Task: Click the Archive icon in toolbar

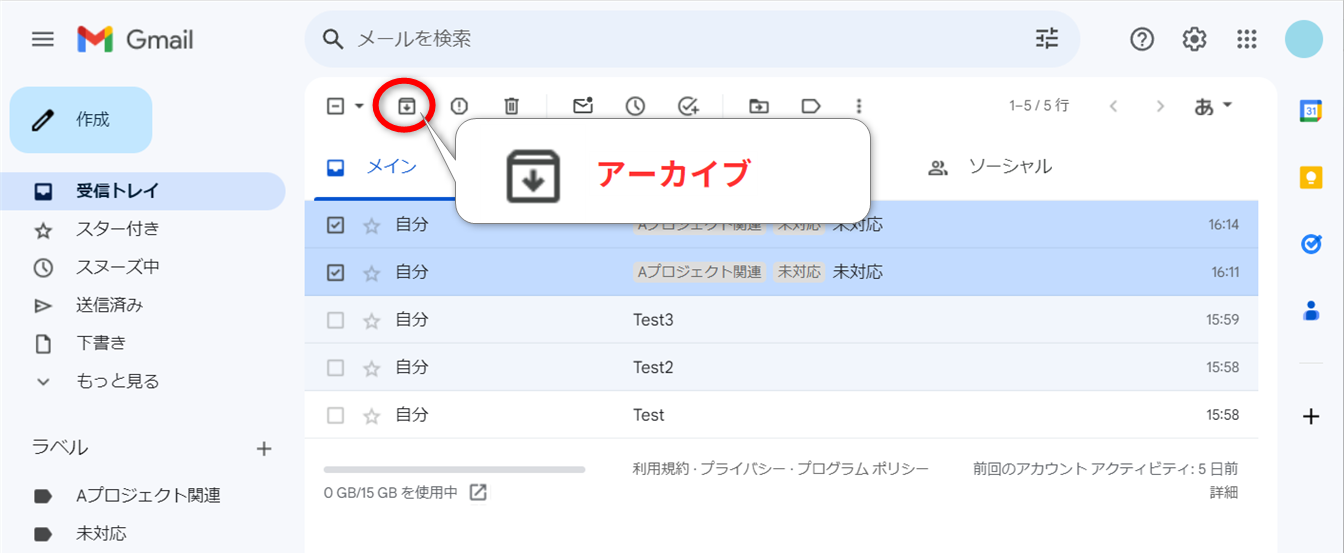Action: [406, 106]
